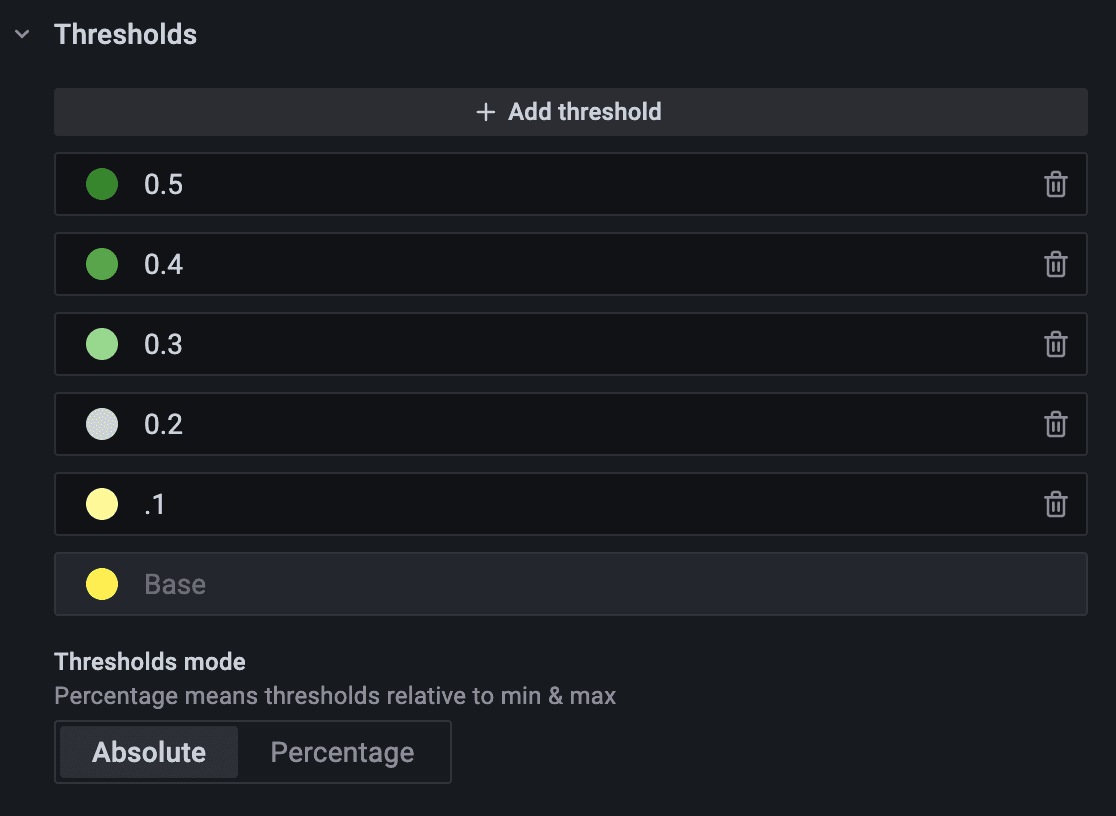Open gray color swatch for 0.2
1116x816 pixels.
click(102, 425)
